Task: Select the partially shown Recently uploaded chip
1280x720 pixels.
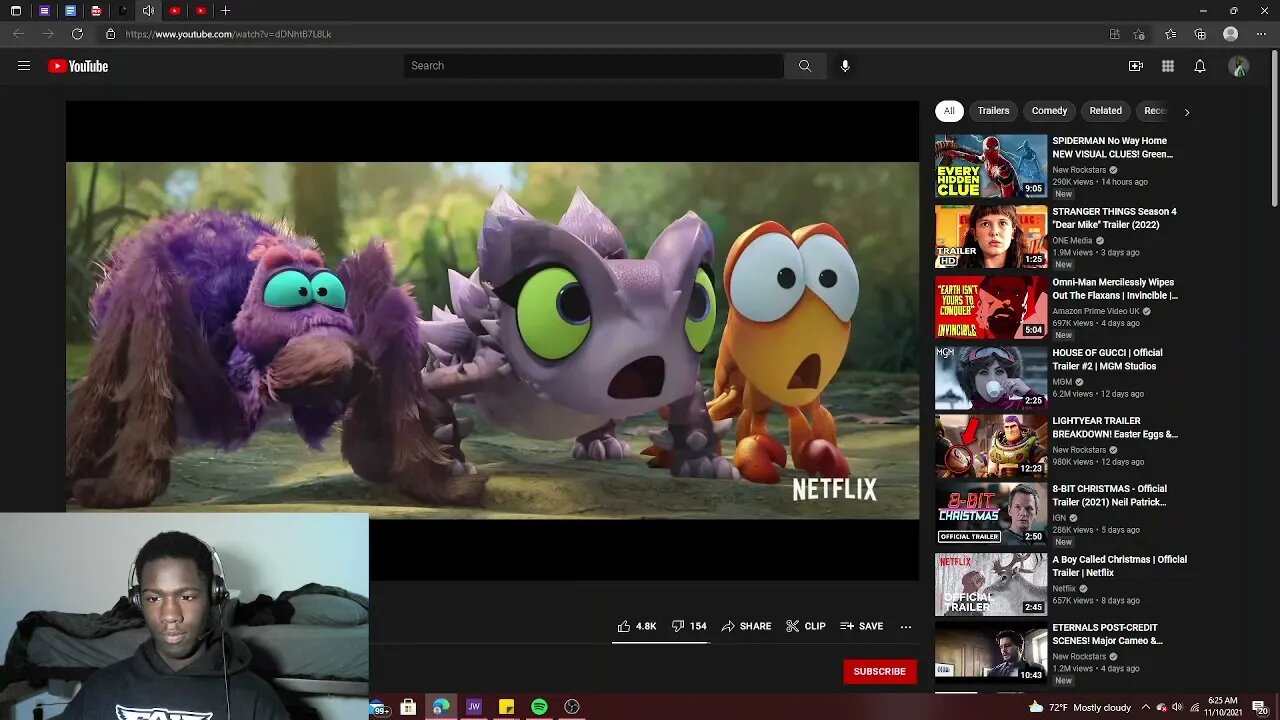Action: (x=1152, y=111)
